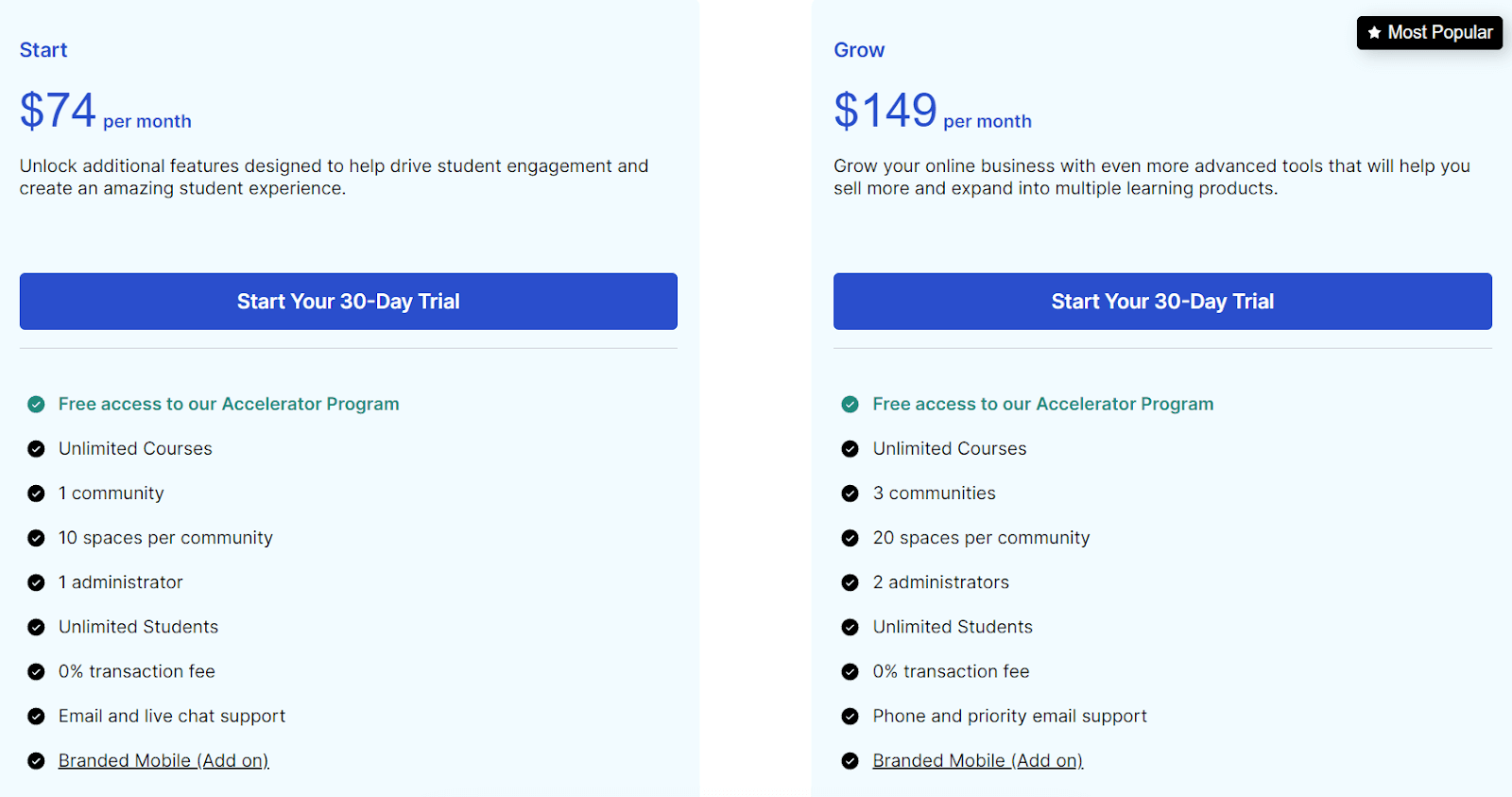The width and height of the screenshot is (1512, 797).
Task: Click the checkmark beside Phone and priority email support
Action: point(850,716)
